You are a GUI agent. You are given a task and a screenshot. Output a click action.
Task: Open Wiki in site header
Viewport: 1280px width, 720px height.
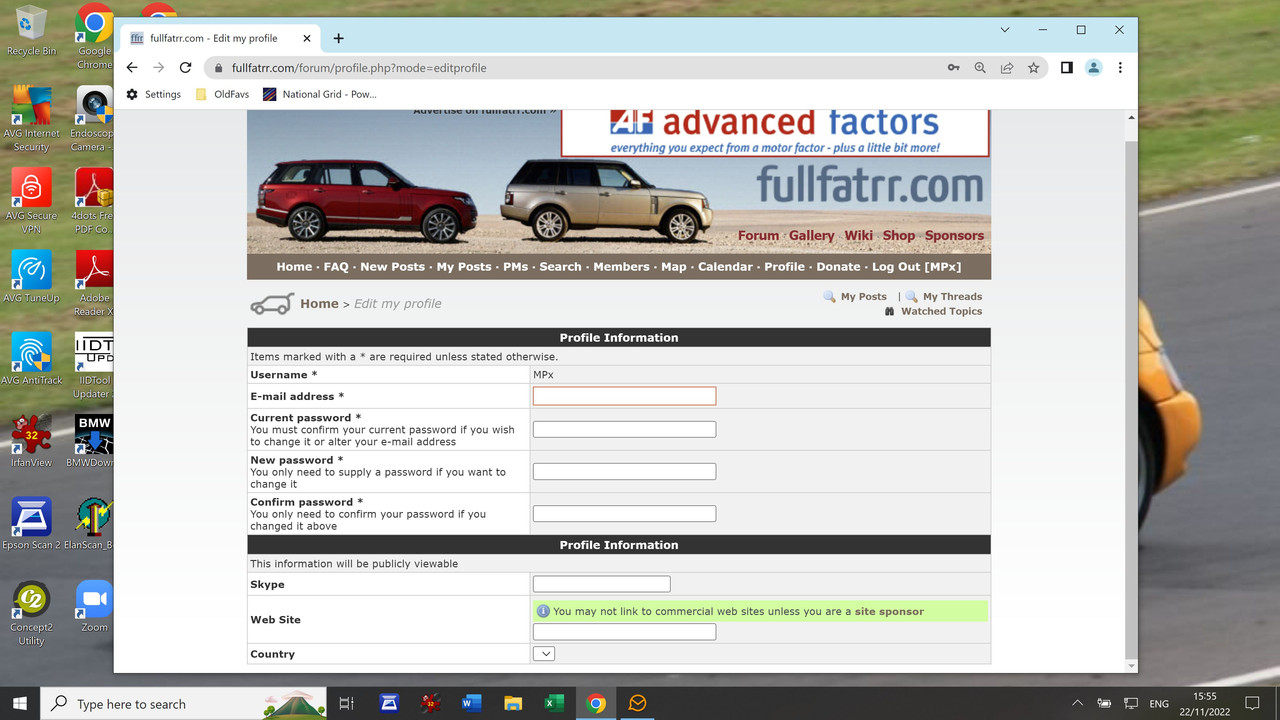[858, 236]
